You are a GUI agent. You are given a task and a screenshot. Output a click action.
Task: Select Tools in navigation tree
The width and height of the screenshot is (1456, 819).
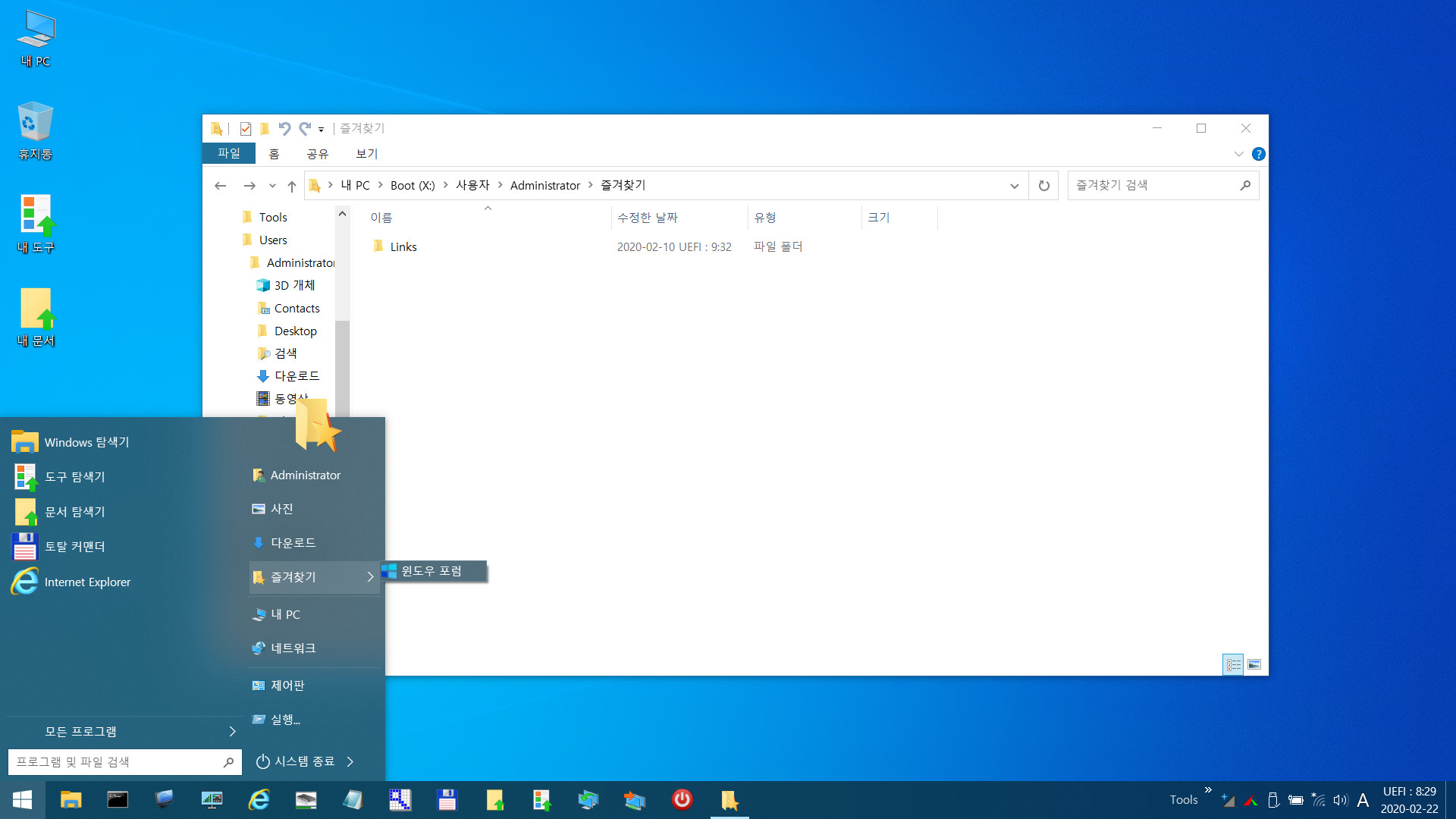tap(273, 218)
